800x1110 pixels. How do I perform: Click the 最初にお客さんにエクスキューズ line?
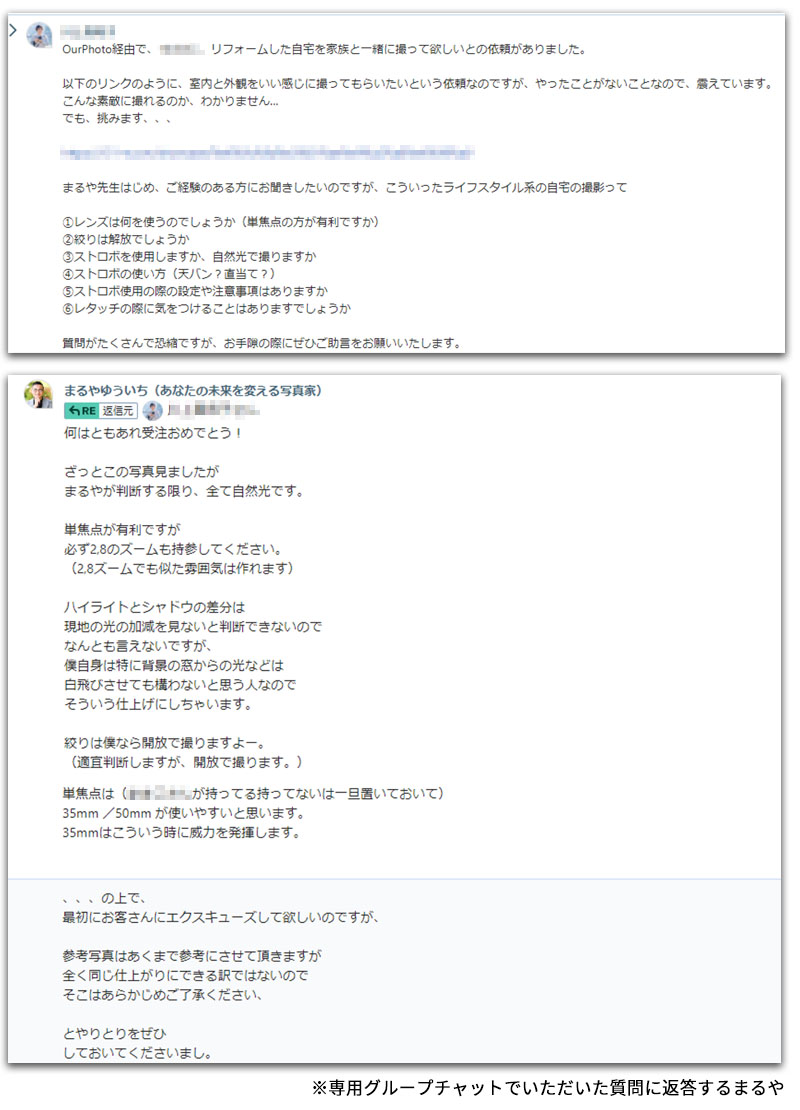[x=220, y=916]
